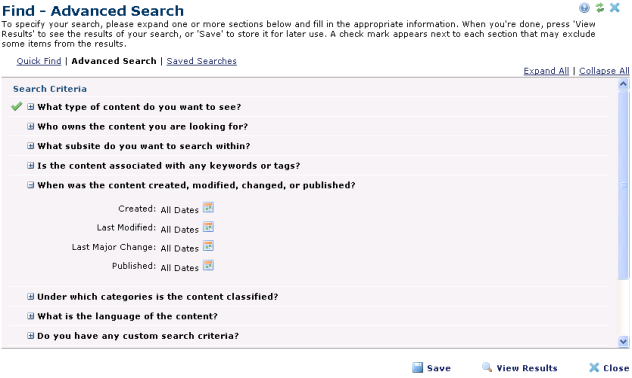Switch to the Quick Find tab
This screenshot has height=378, width=632.
[39, 61]
